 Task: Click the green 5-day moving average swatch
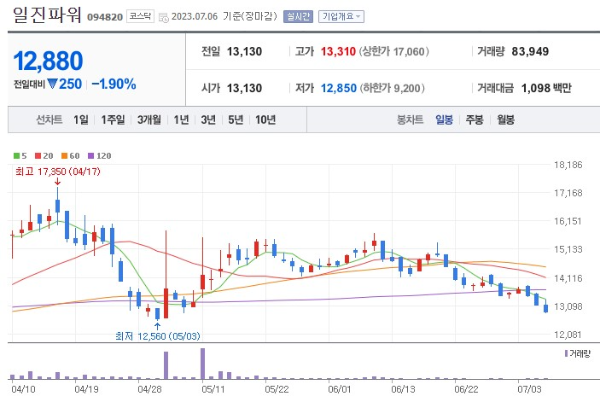tap(16, 156)
